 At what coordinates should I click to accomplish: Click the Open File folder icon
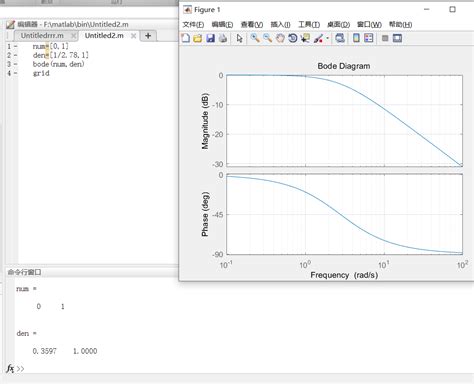tap(198, 38)
